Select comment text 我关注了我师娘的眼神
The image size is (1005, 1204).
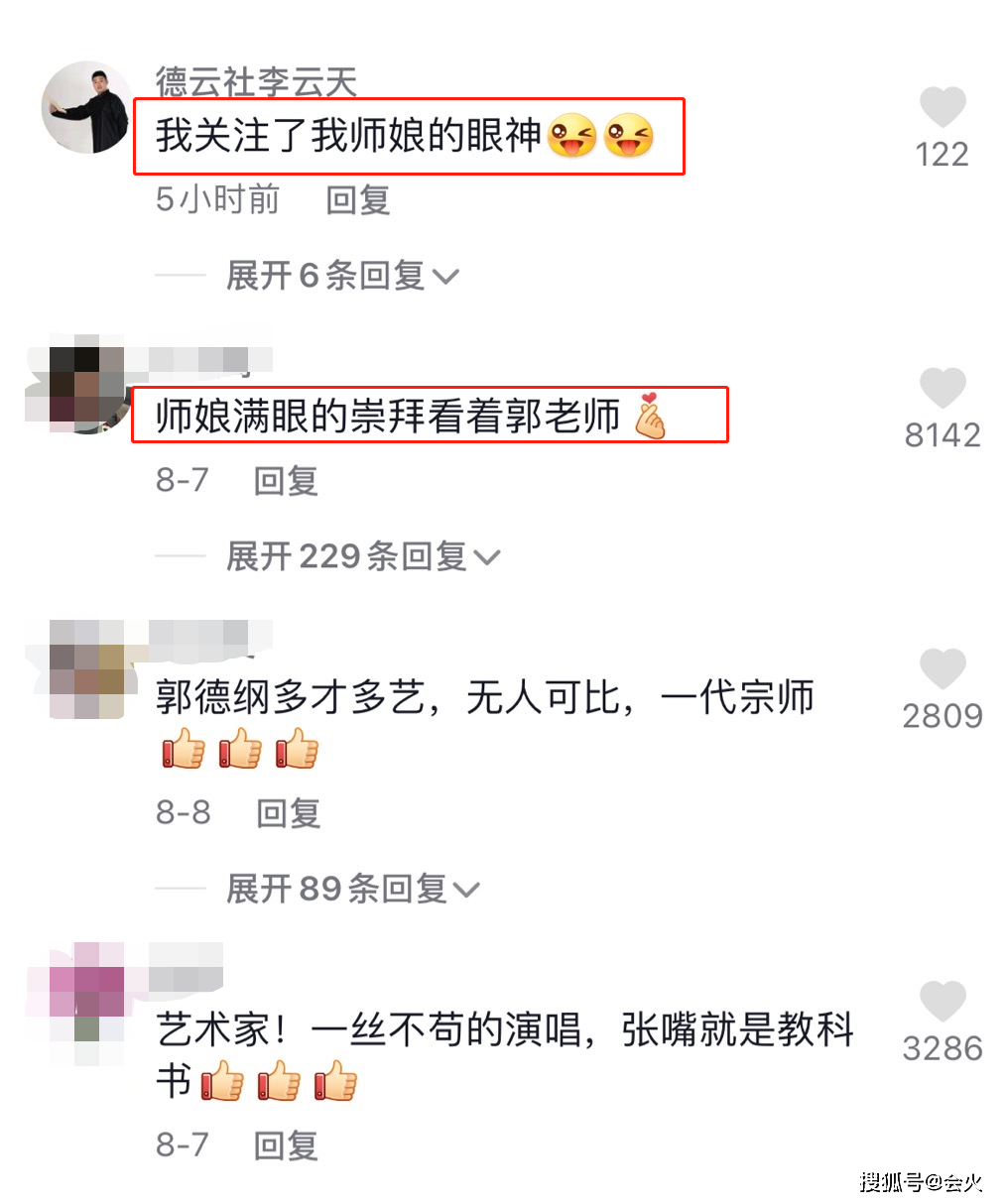pyautogui.click(x=348, y=136)
